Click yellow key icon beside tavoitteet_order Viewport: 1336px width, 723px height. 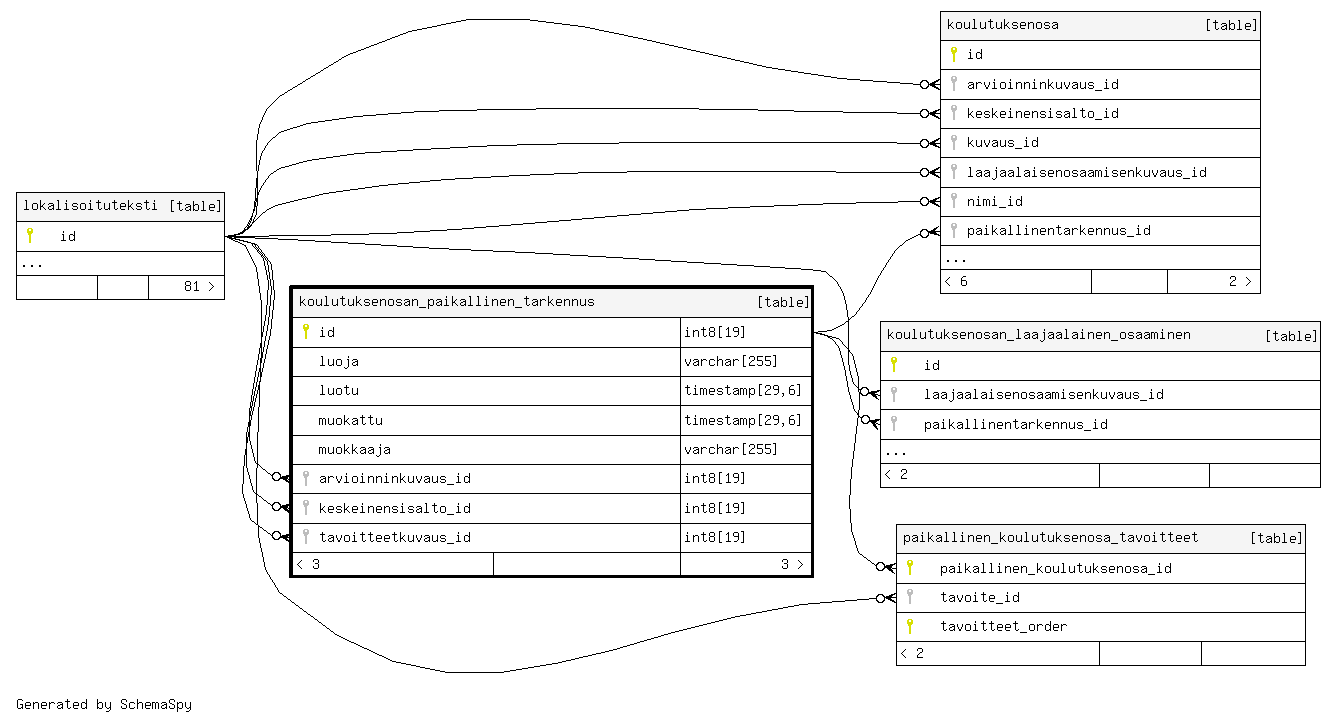(910, 626)
